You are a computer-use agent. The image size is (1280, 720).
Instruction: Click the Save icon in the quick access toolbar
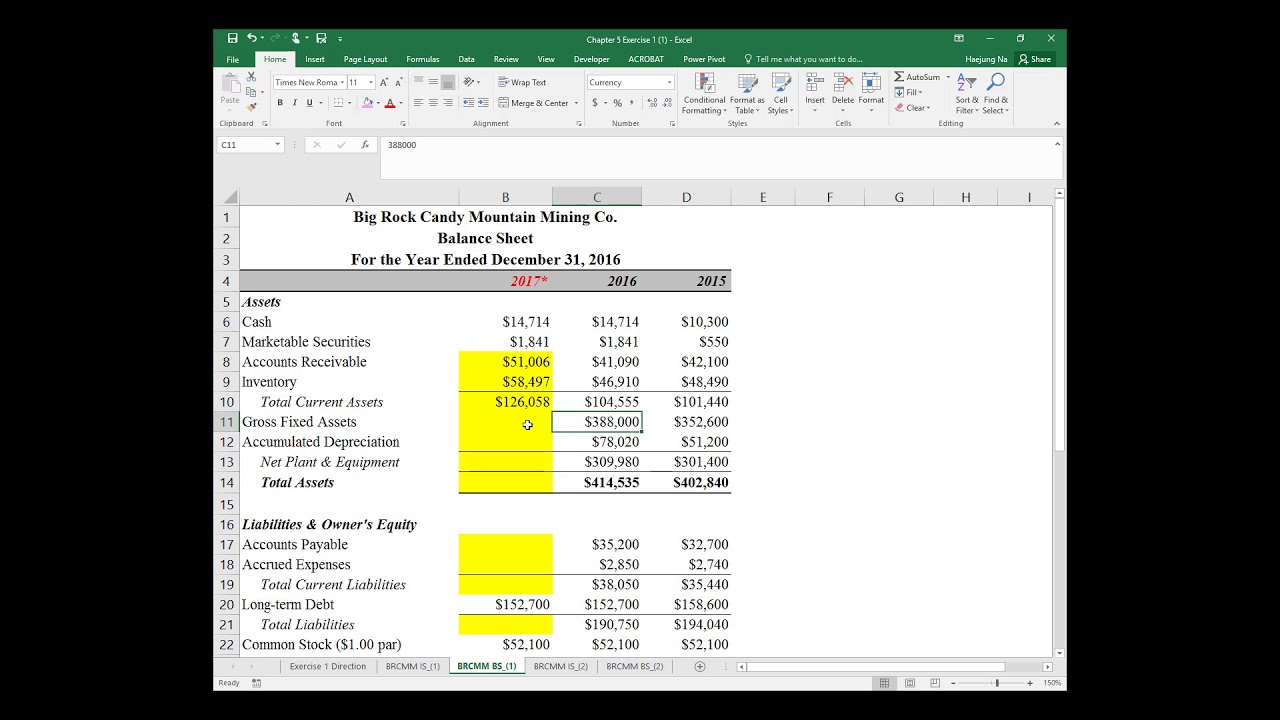click(232, 38)
